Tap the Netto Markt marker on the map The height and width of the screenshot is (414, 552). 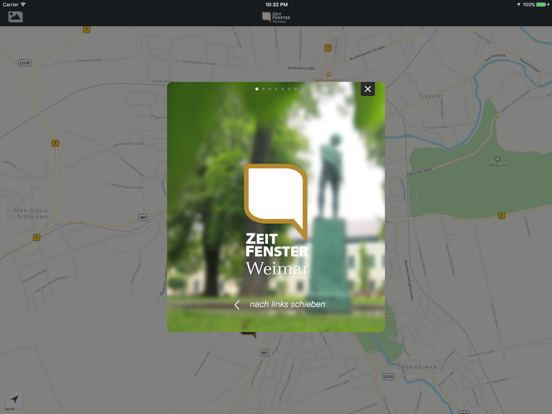pos(328,75)
